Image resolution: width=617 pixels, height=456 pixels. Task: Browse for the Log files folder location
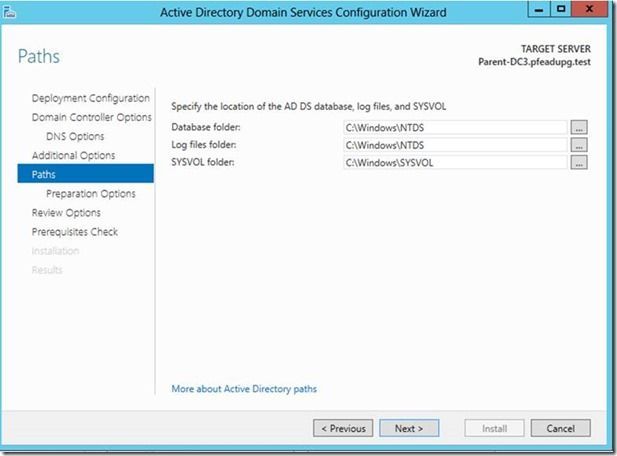pos(579,145)
